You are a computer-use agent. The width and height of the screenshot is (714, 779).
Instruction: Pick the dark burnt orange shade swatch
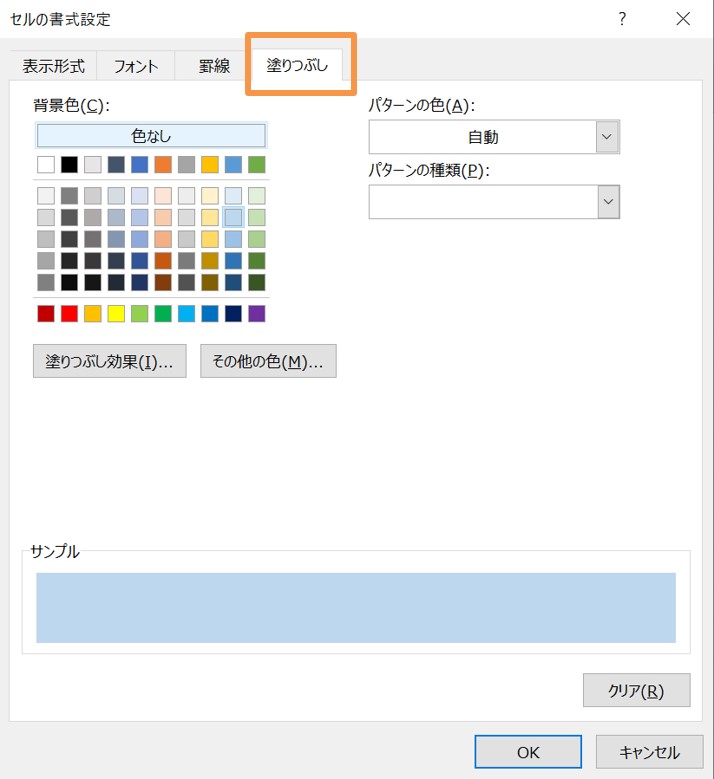pos(163,260)
